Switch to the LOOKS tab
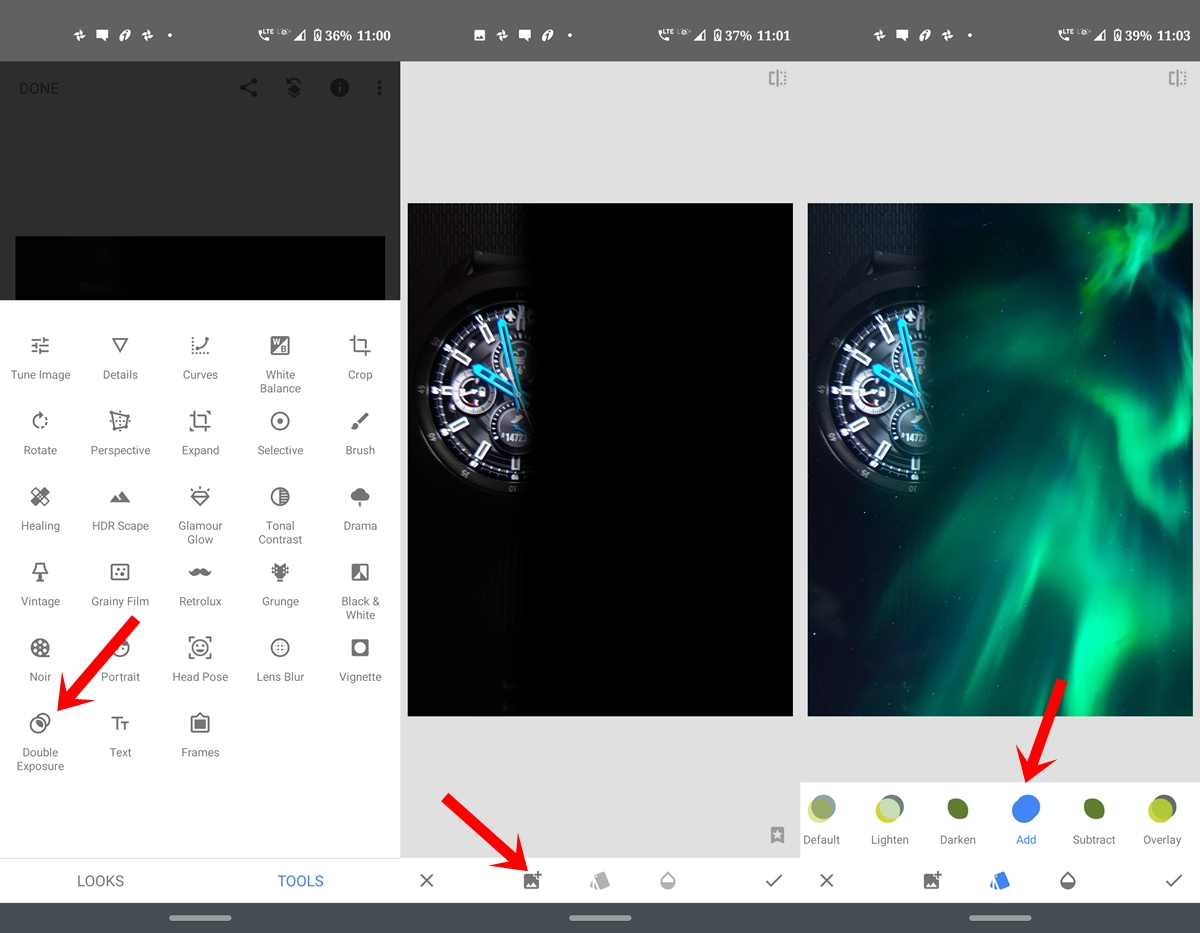This screenshot has width=1200, height=933. pyautogui.click(x=100, y=881)
